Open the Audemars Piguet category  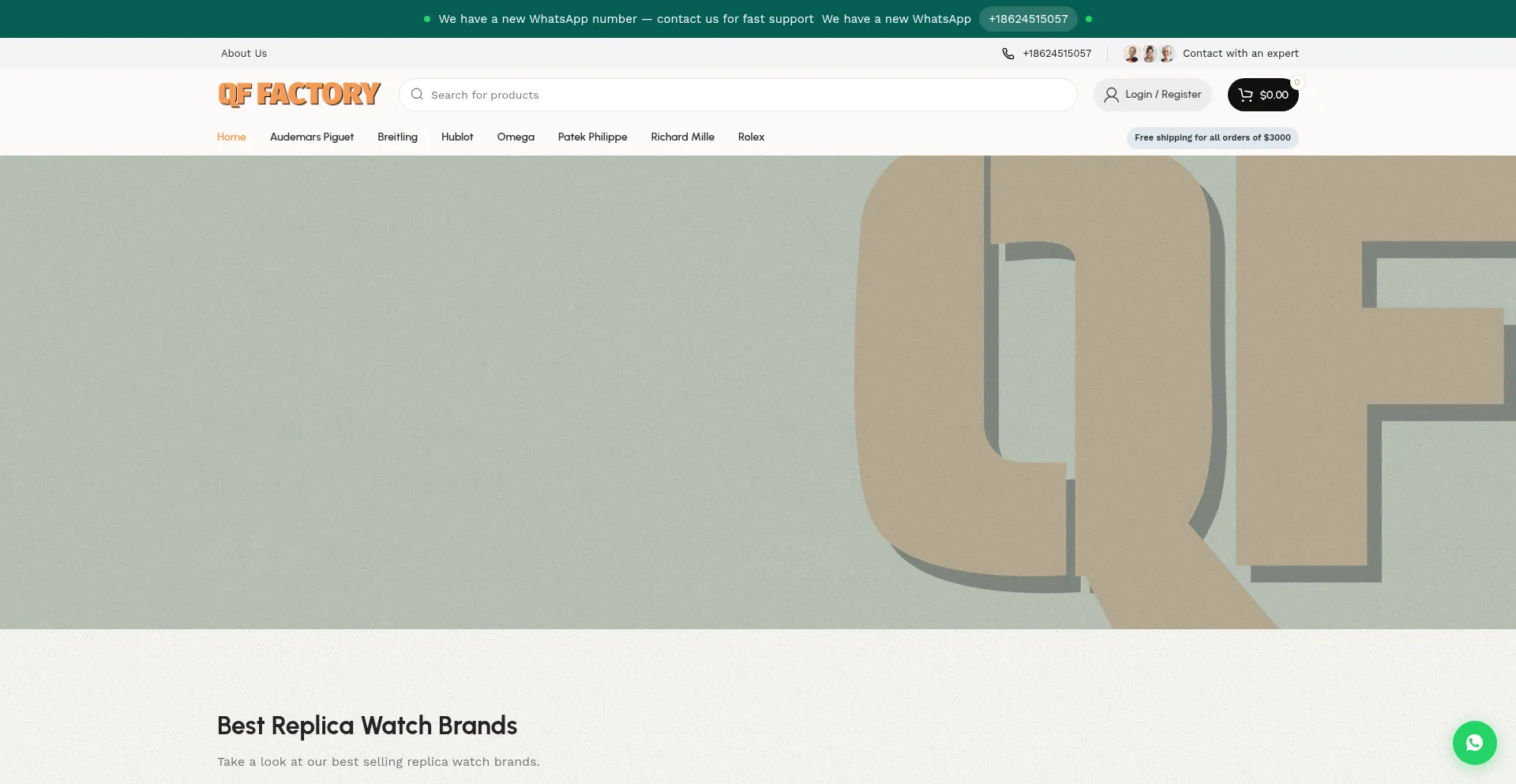point(312,137)
